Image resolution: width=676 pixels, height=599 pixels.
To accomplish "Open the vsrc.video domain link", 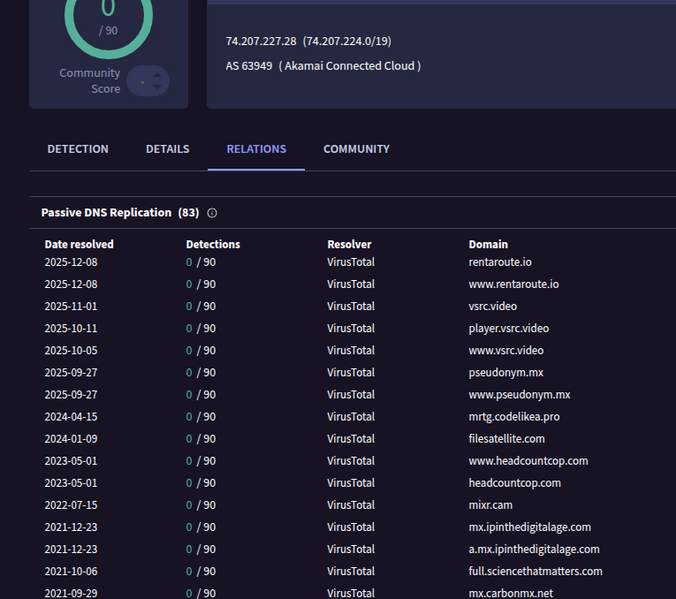I will (493, 306).
